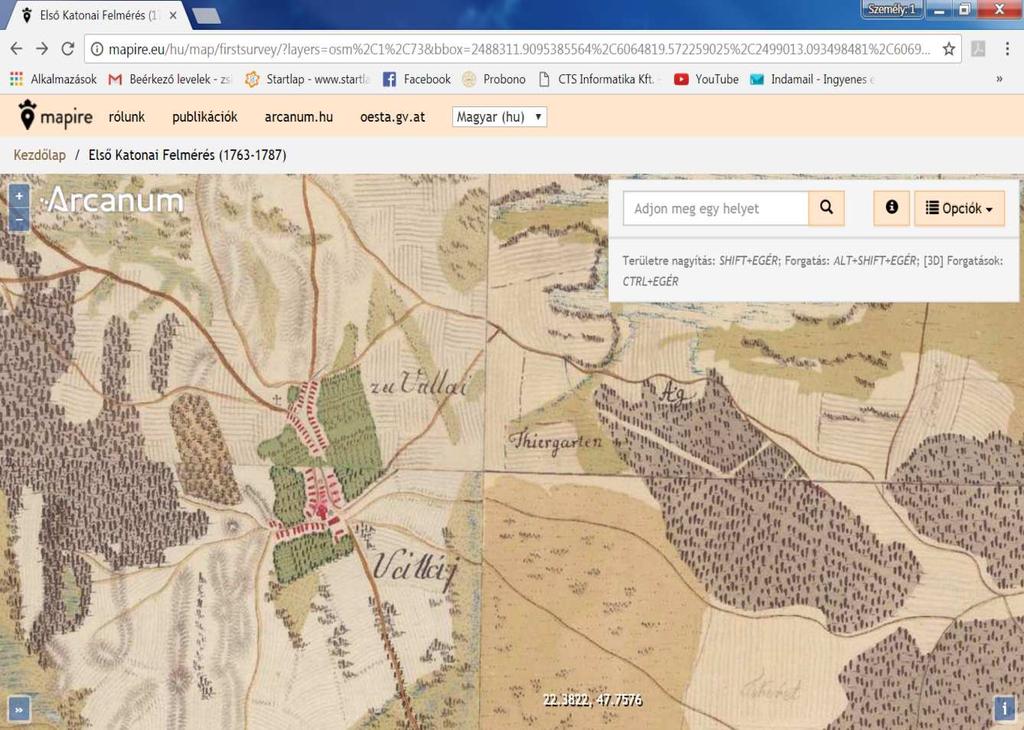The width and height of the screenshot is (1024, 730).
Task: Open the Indamail bookmark
Action: pos(812,79)
